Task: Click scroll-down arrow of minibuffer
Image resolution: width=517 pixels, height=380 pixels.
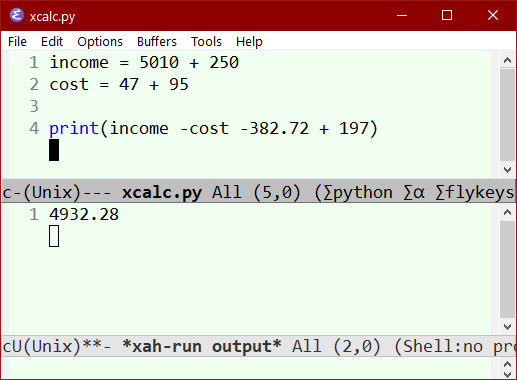Action: tap(507, 374)
